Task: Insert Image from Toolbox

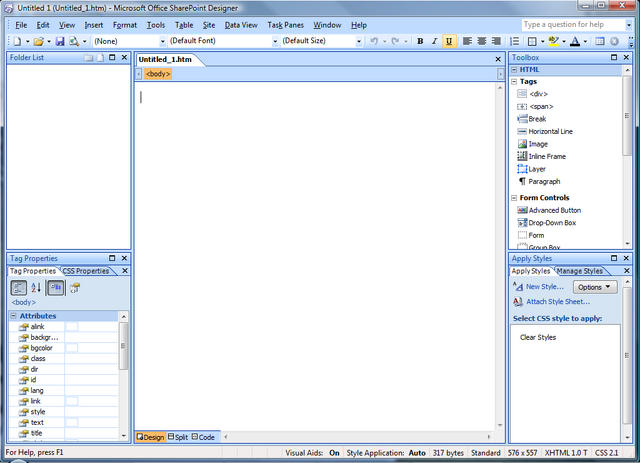Action: [x=533, y=144]
